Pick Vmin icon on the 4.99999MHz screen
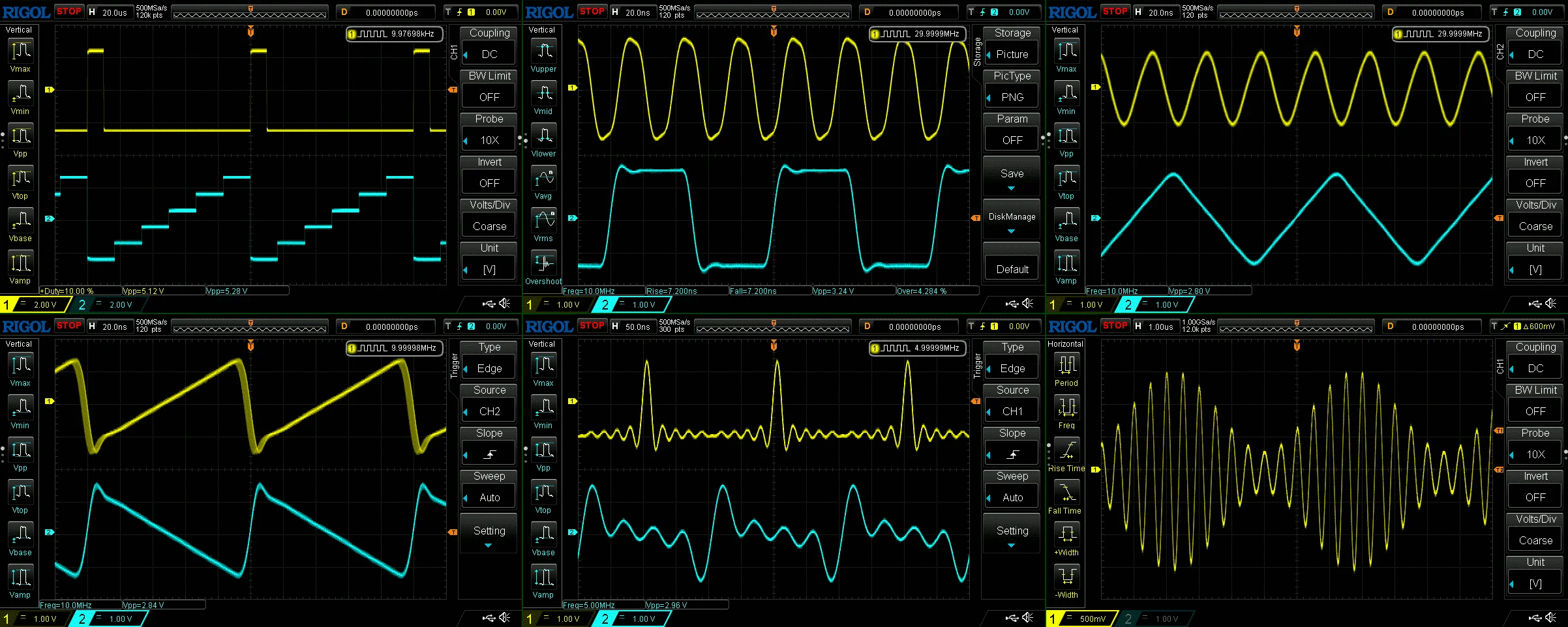 coord(543,407)
